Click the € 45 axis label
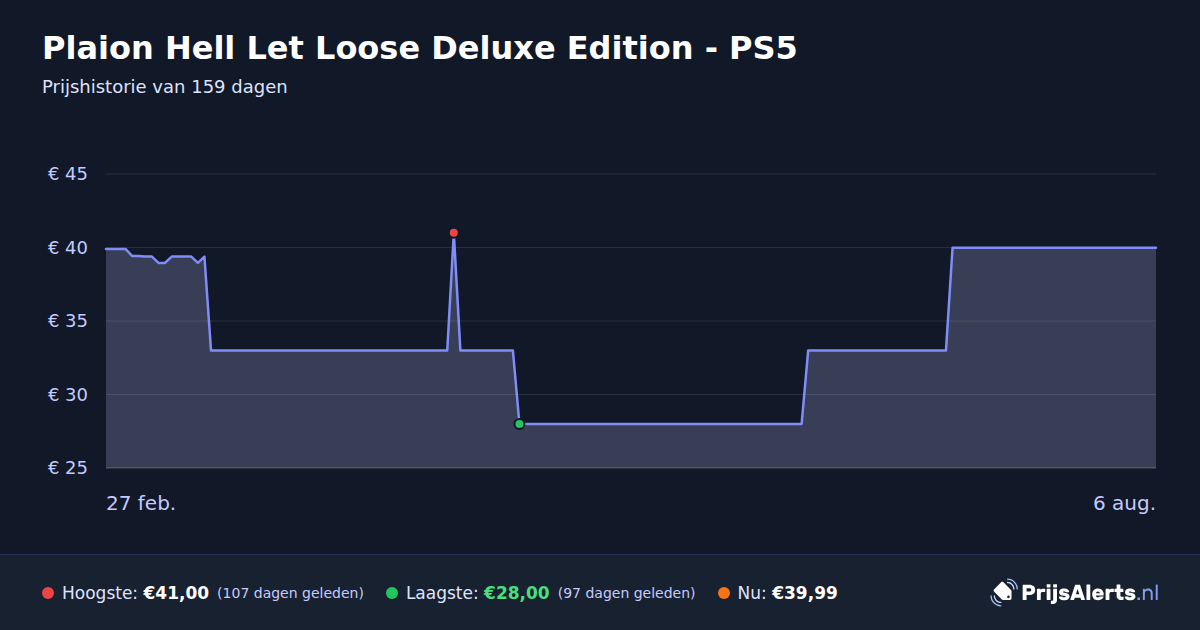 (x=68, y=174)
